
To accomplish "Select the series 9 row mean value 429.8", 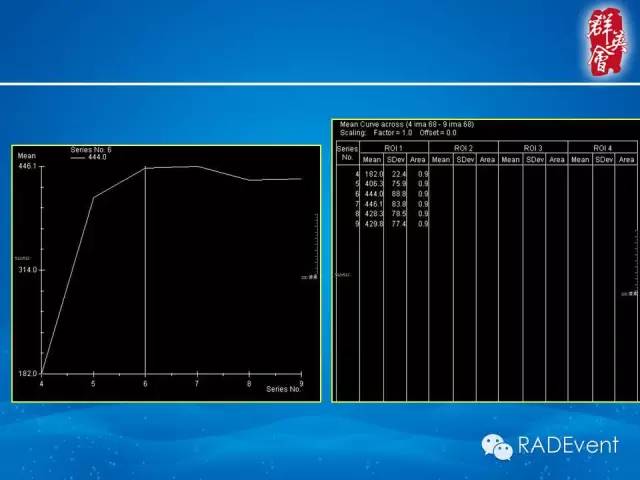I will tap(372, 223).
